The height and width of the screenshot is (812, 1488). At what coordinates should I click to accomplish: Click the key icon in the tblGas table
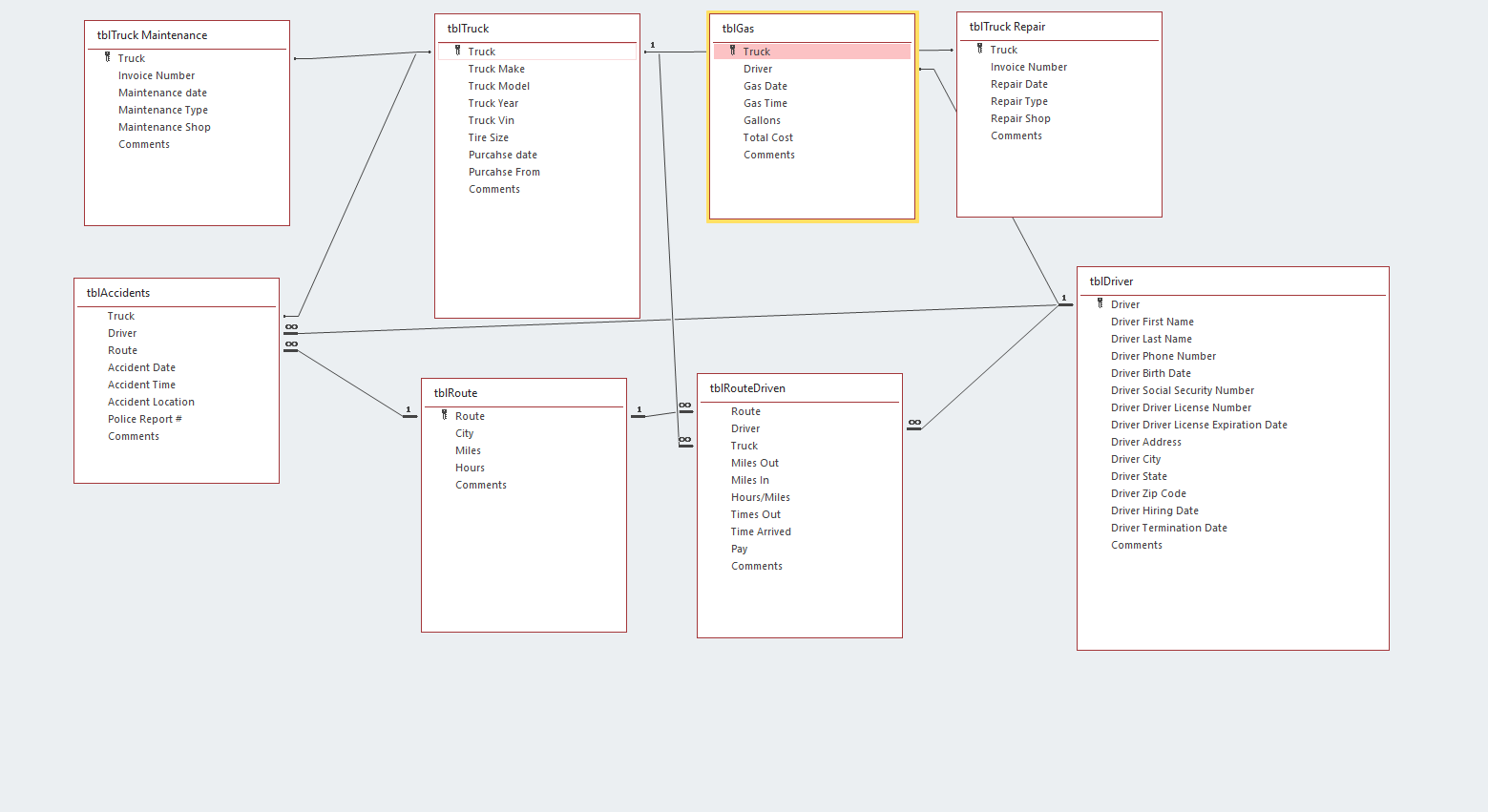[733, 51]
